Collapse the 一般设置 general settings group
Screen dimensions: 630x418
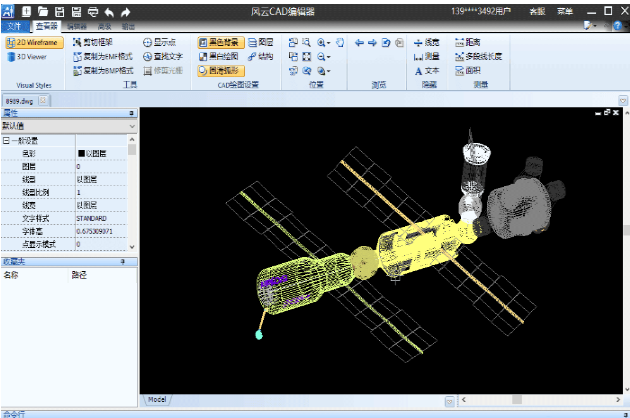pos(5,141)
